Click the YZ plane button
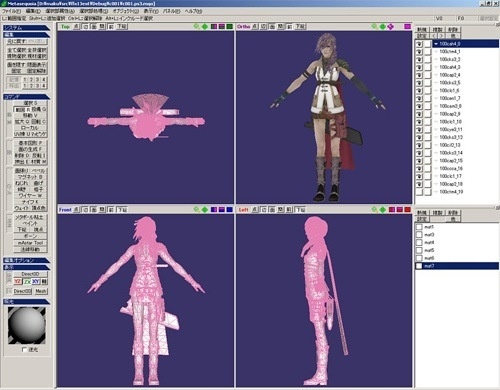 pyautogui.click(x=18, y=281)
